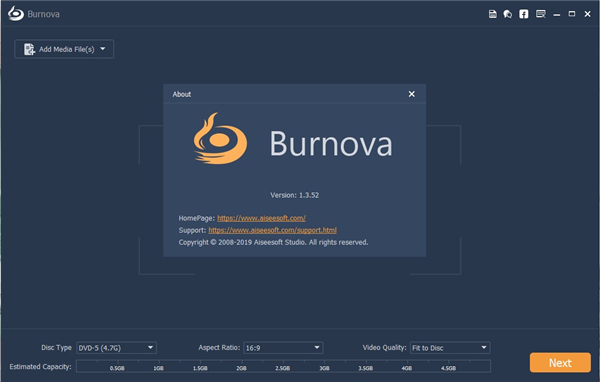Open the Disc Type DVD-5 dropdown
This screenshot has height=382, width=600.
tap(116, 348)
